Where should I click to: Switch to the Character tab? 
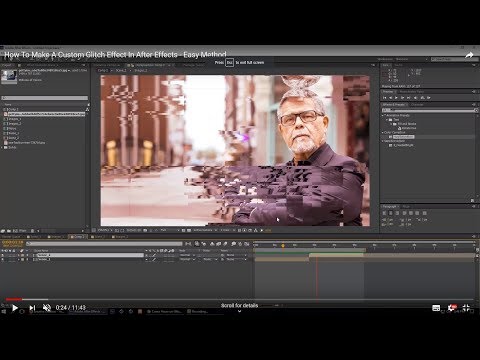417,105
